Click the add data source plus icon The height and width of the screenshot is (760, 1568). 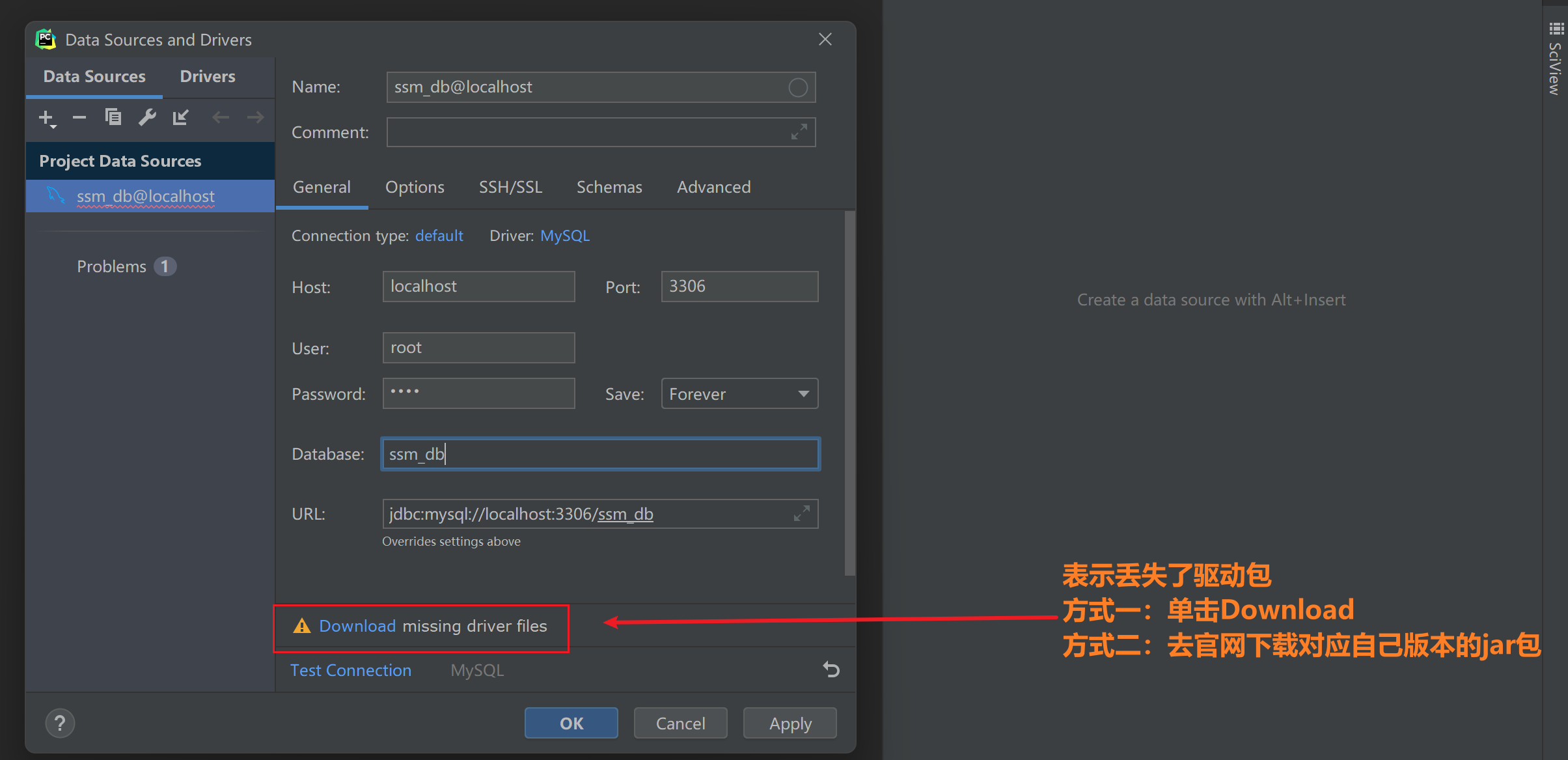(46, 118)
